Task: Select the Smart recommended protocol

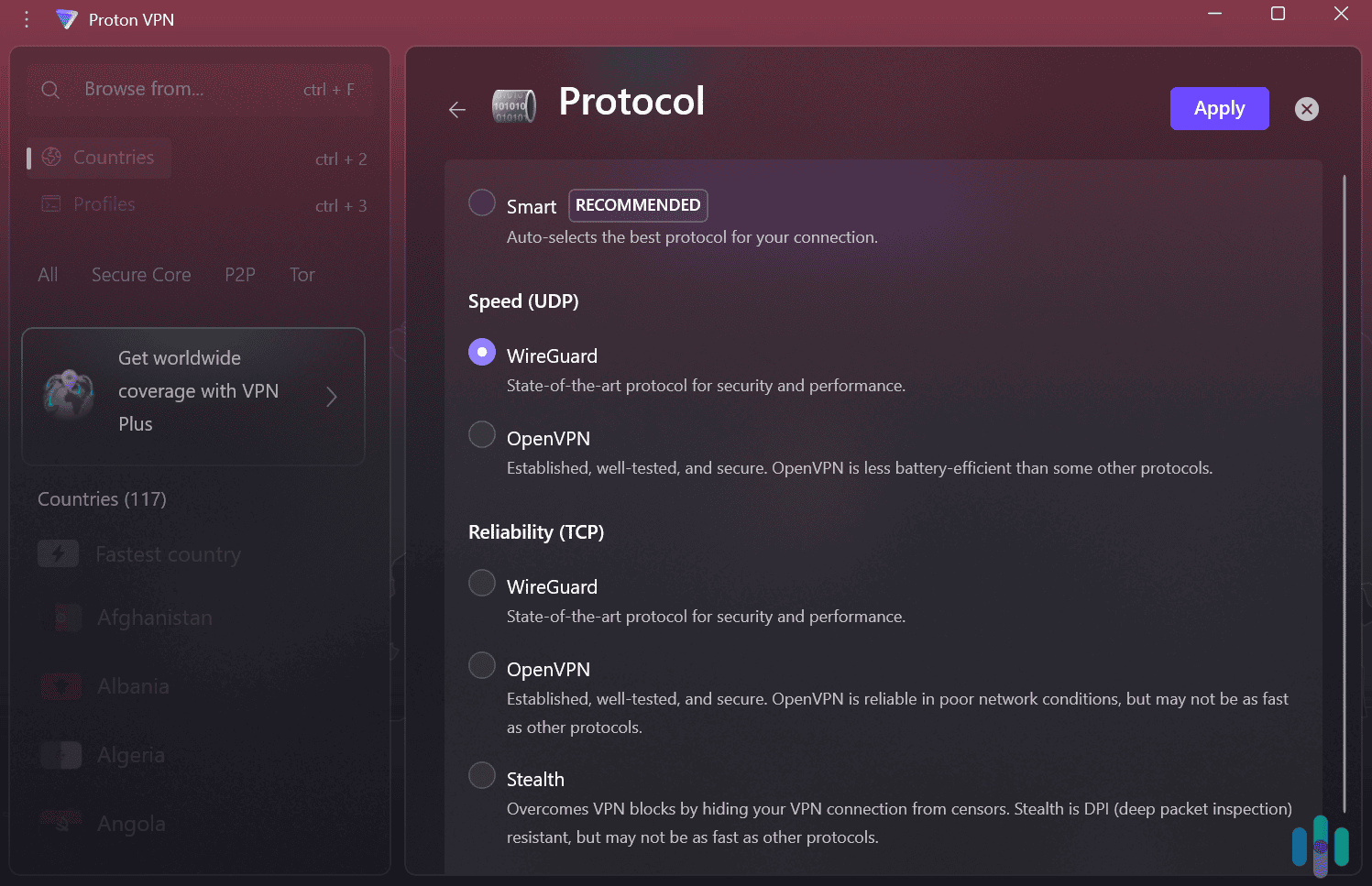Action: coord(482,202)
